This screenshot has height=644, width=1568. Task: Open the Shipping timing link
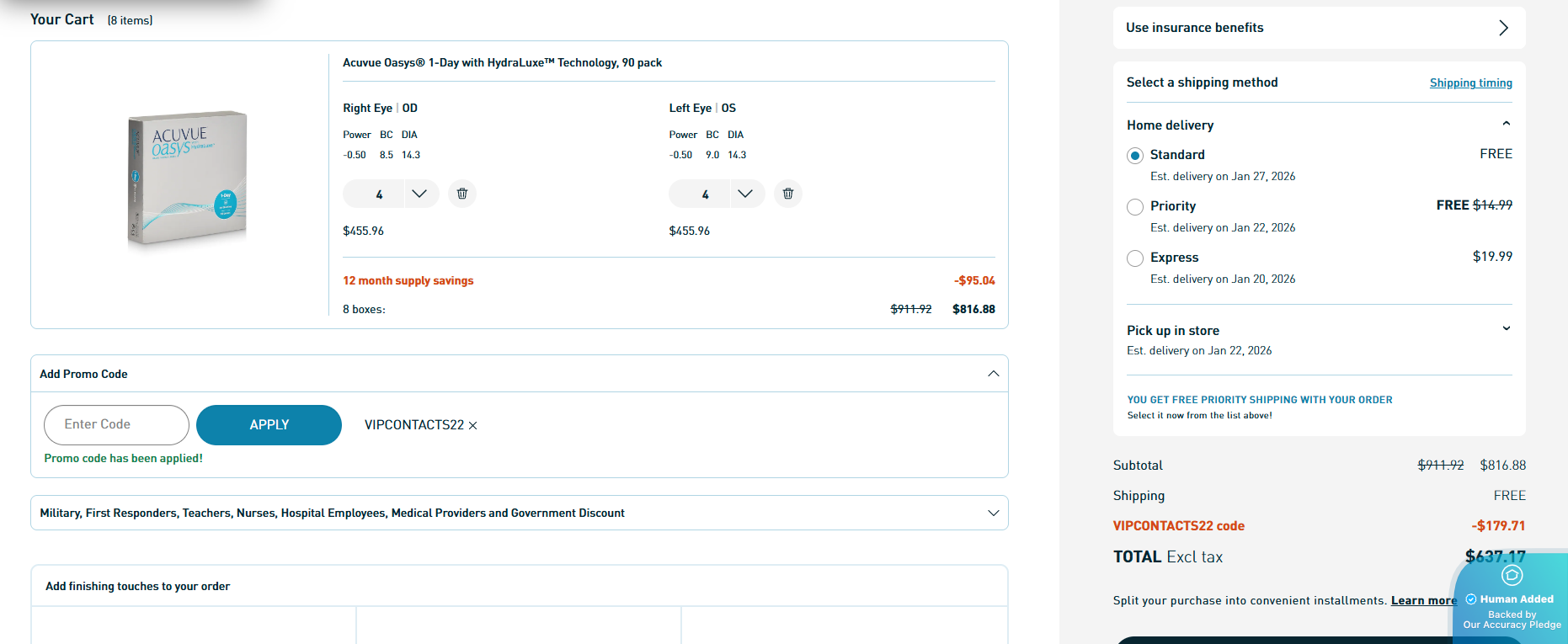coord(1470,82)
